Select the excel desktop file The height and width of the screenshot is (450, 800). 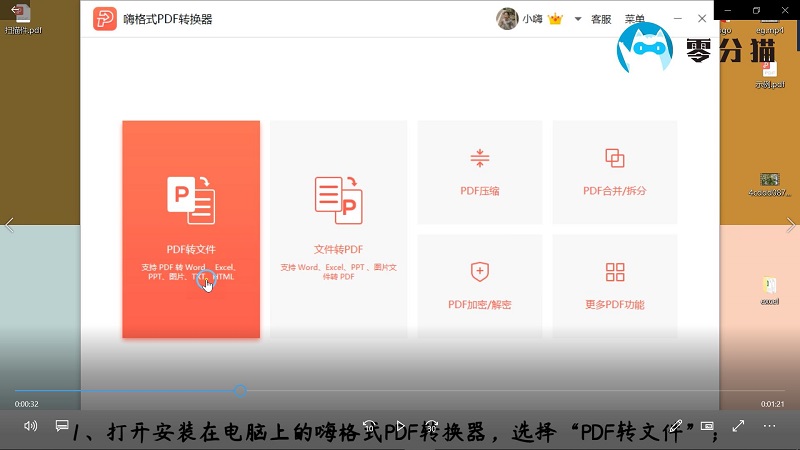[x=769, y=291]
